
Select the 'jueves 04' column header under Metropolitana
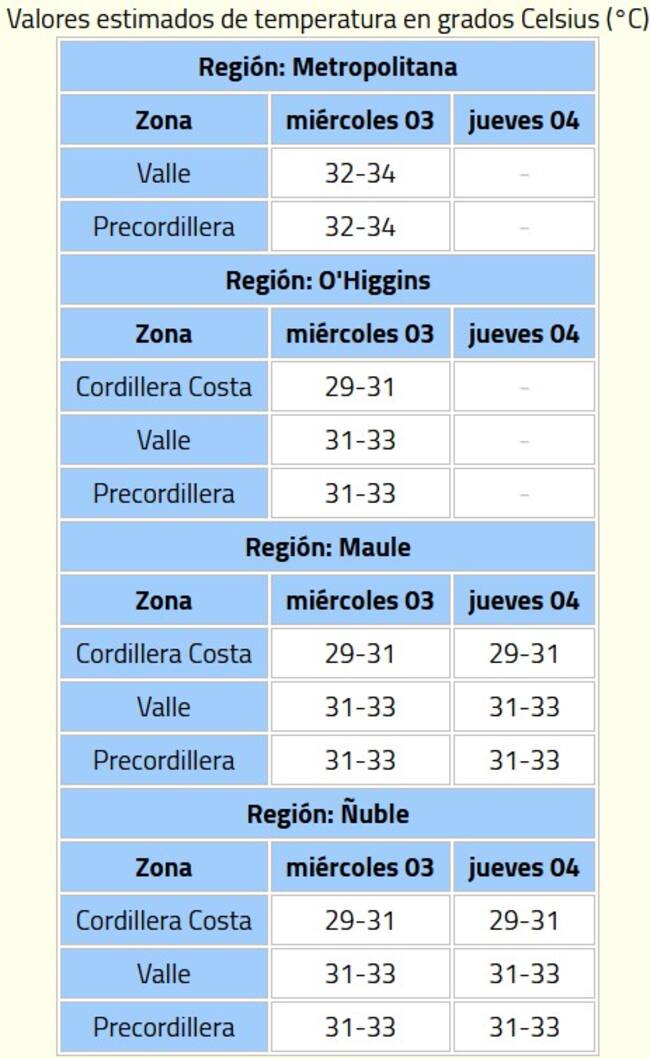click(x=523, y=121)
